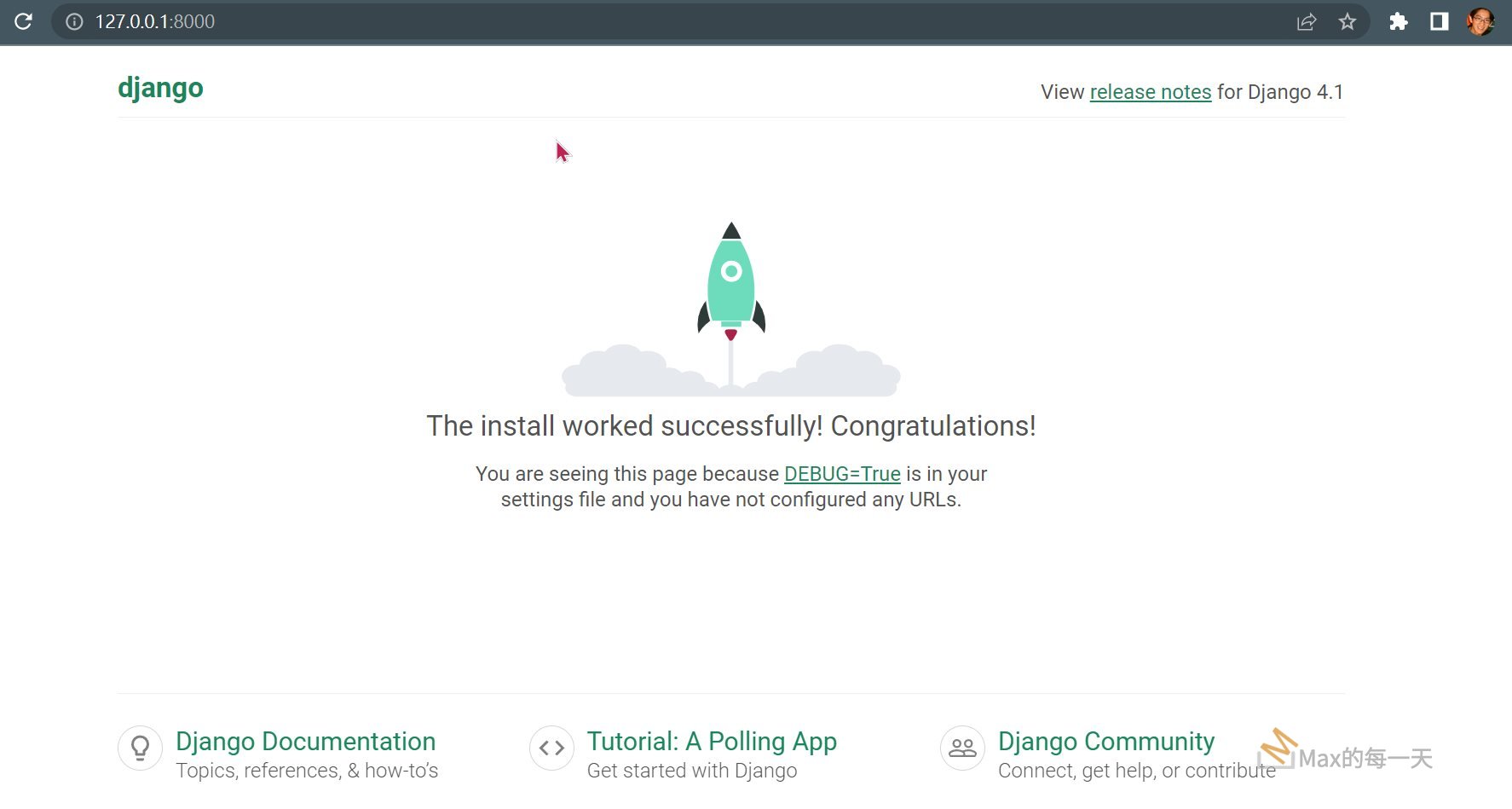The width and height of the screenshot is (1512, 809).
Task: Open the Extensions puzzle piece menu
Action: coord(1398,21)
